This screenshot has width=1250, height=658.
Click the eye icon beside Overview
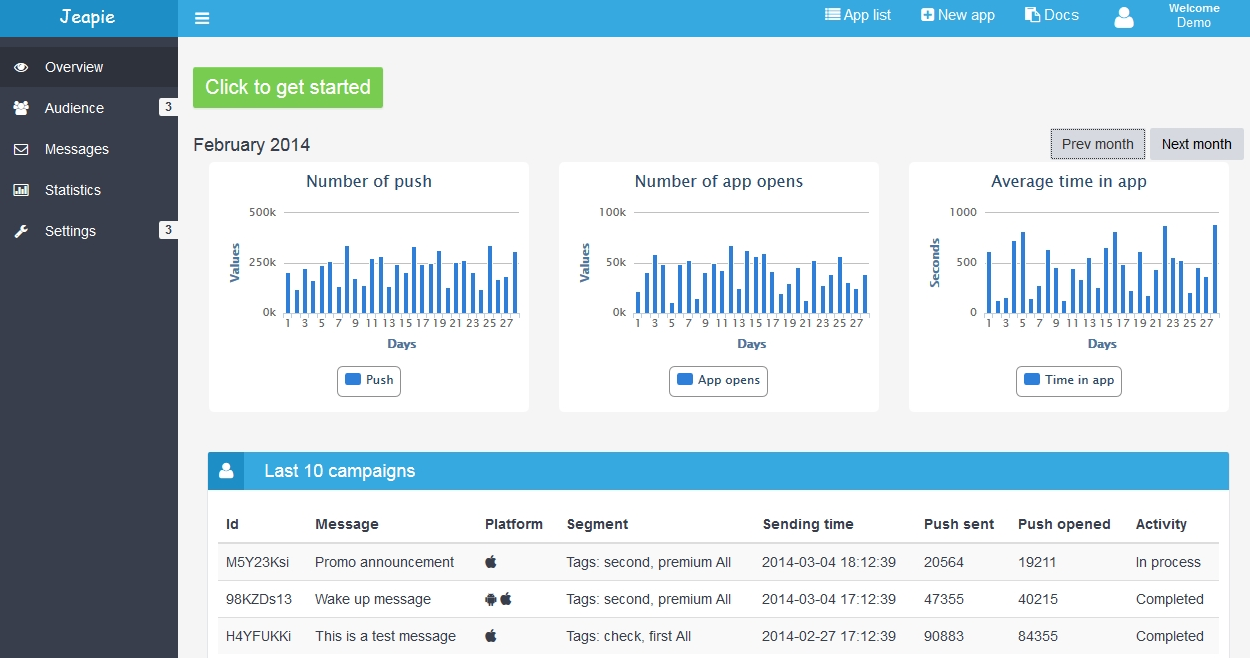tap(21, 67)
